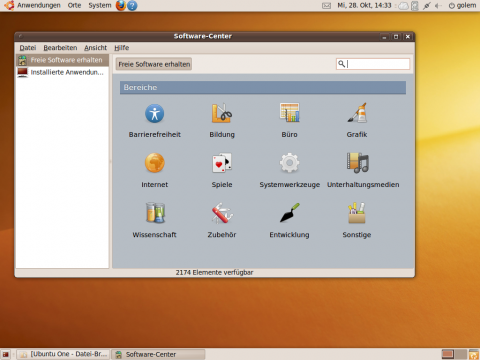
Task: Click the Bereiche section header
Action: (x=263, y=87)
